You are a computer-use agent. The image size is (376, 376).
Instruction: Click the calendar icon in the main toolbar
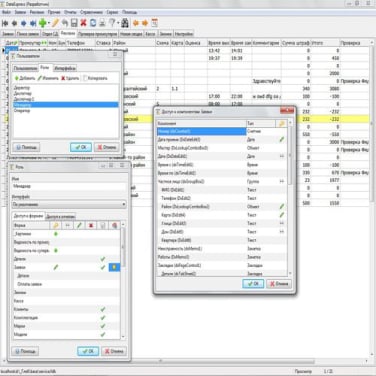(155, 23)
